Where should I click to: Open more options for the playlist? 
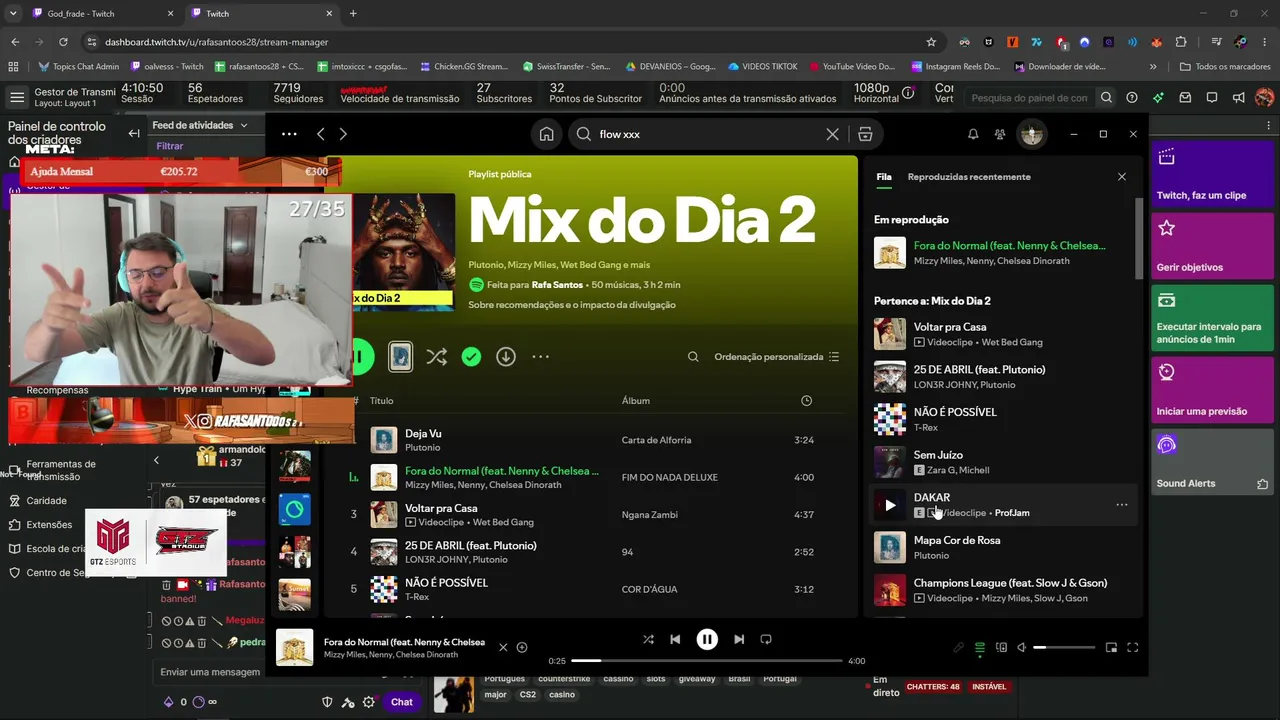pyautogui.click(x=541, y=357)
